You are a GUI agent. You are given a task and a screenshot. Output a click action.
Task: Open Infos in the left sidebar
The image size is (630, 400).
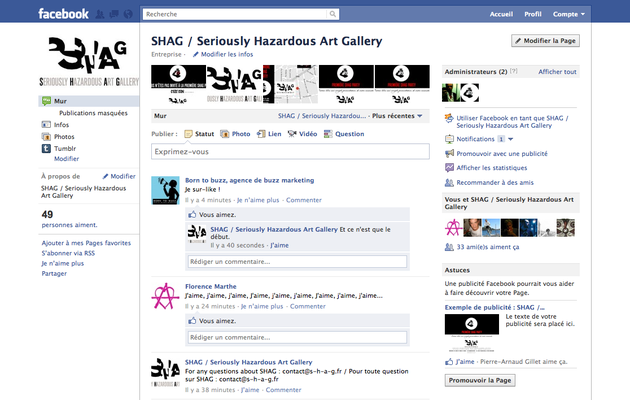tap(61, 125)
